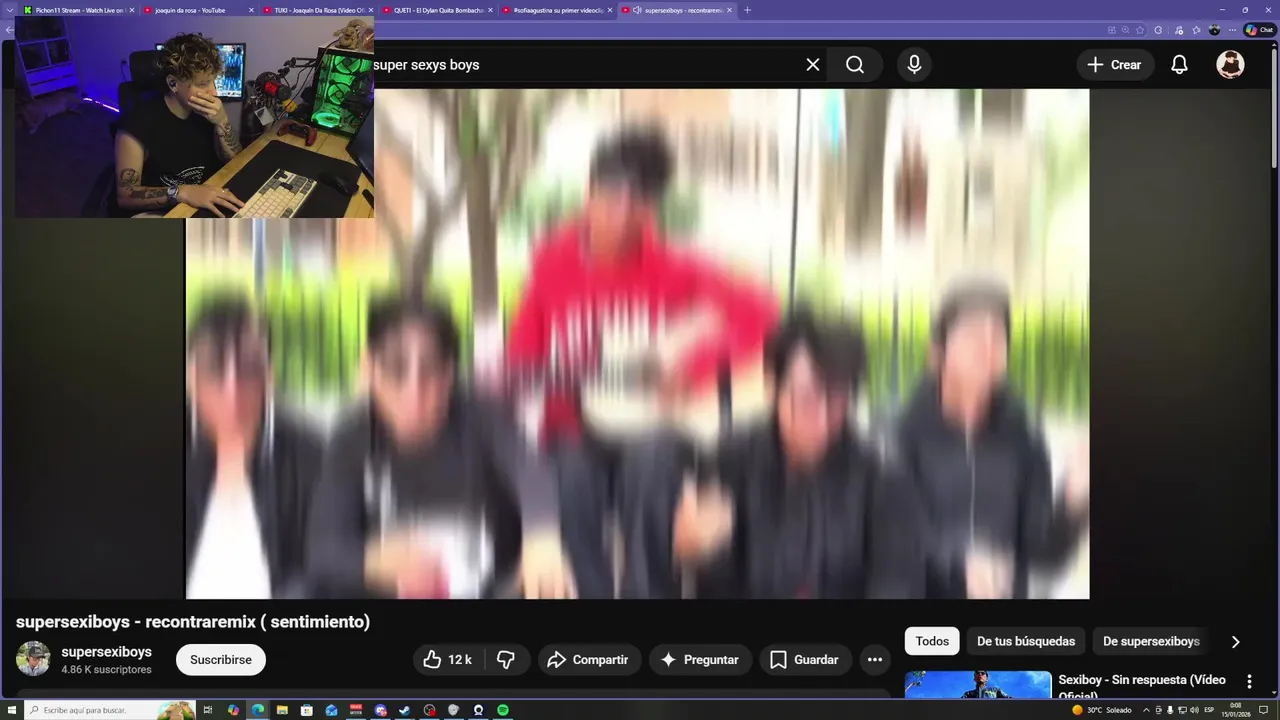
Task: Show hidden system tray icons
Action: point(1146,710)
